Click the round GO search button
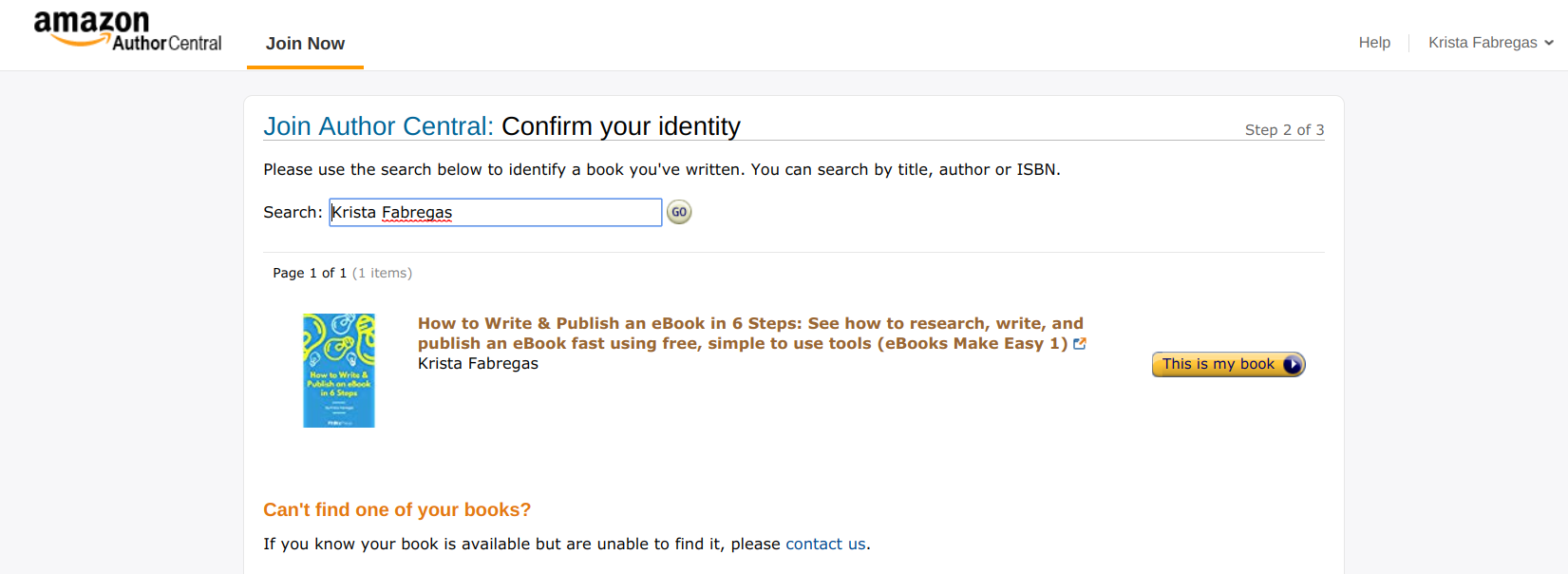This screenshot has height=574, width=1568. 679,212
